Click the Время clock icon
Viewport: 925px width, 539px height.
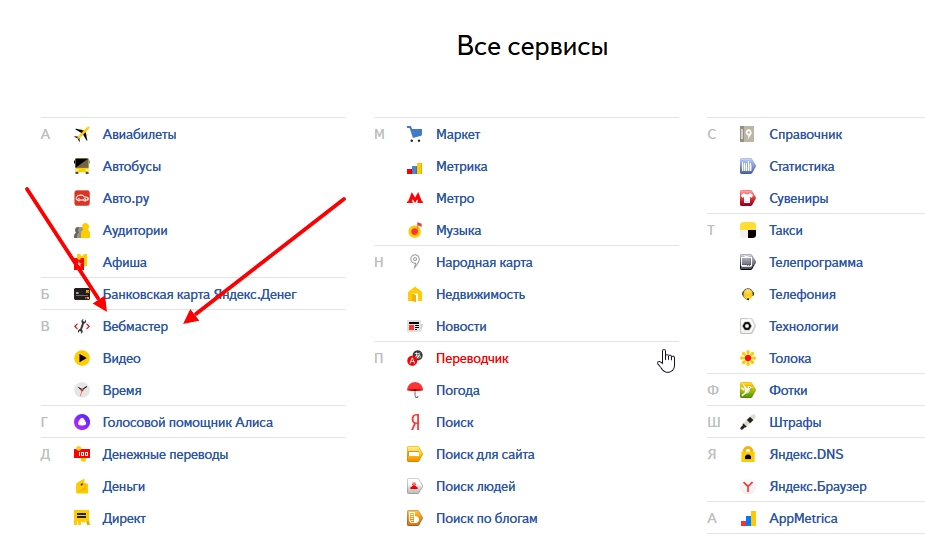point(81,390)
